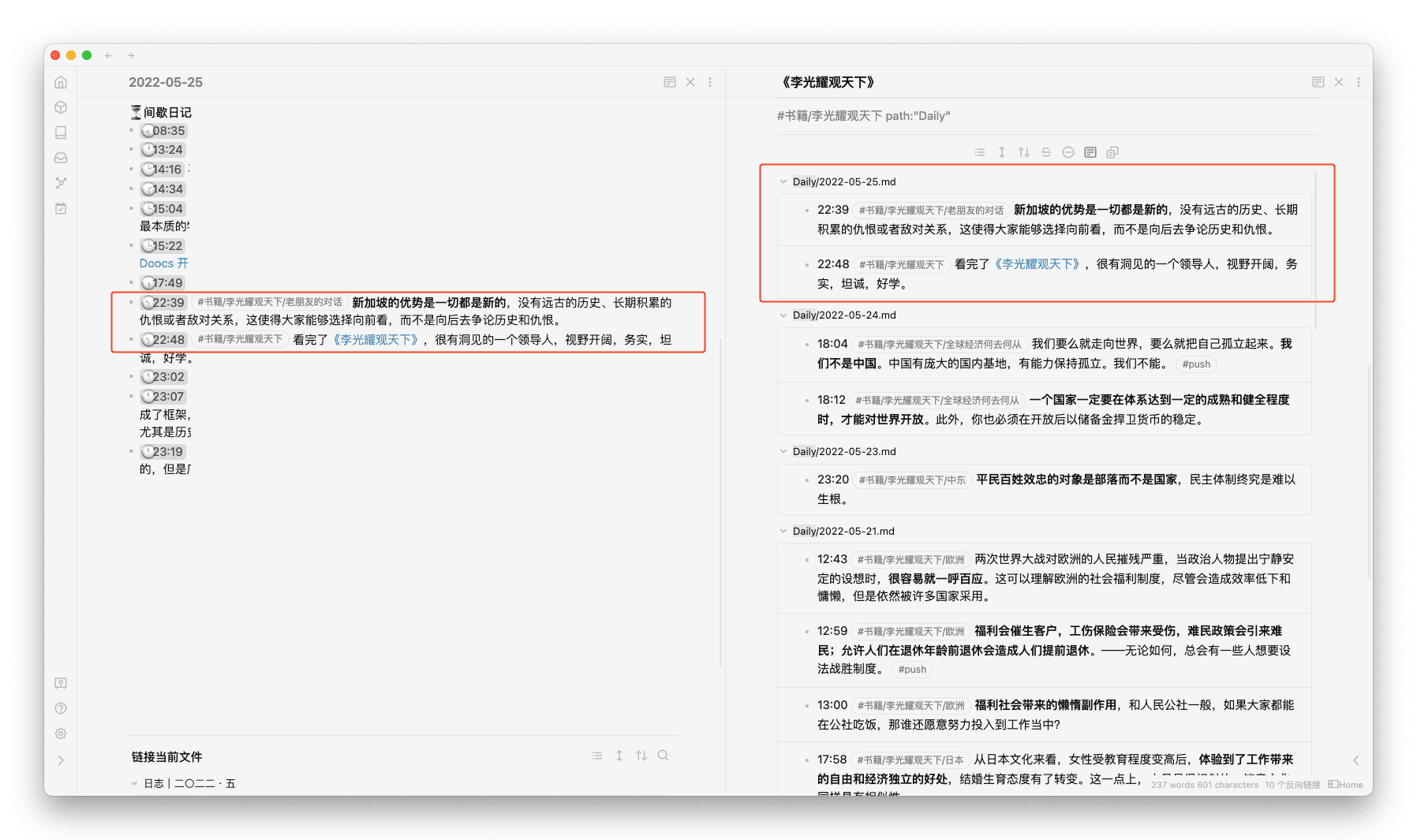Toggle more context in the backlinks panel

[x=619, y=756]
